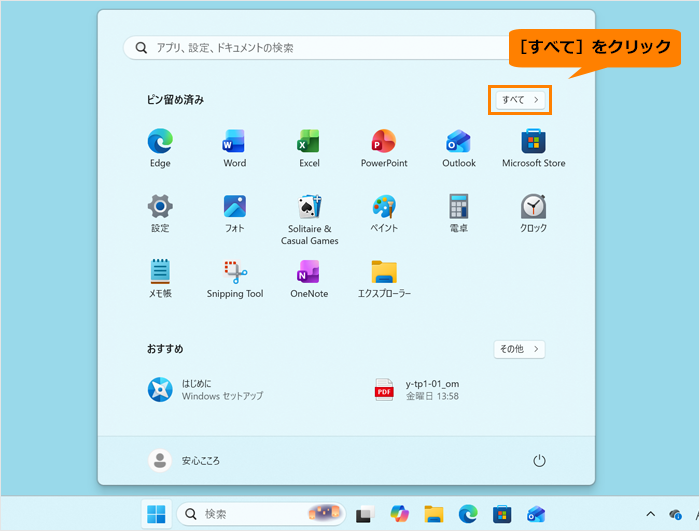Image resolution: width=700 pixels, height=531 pixels.
Task: Launch the メモ帳 app
Action: [160, 279]
